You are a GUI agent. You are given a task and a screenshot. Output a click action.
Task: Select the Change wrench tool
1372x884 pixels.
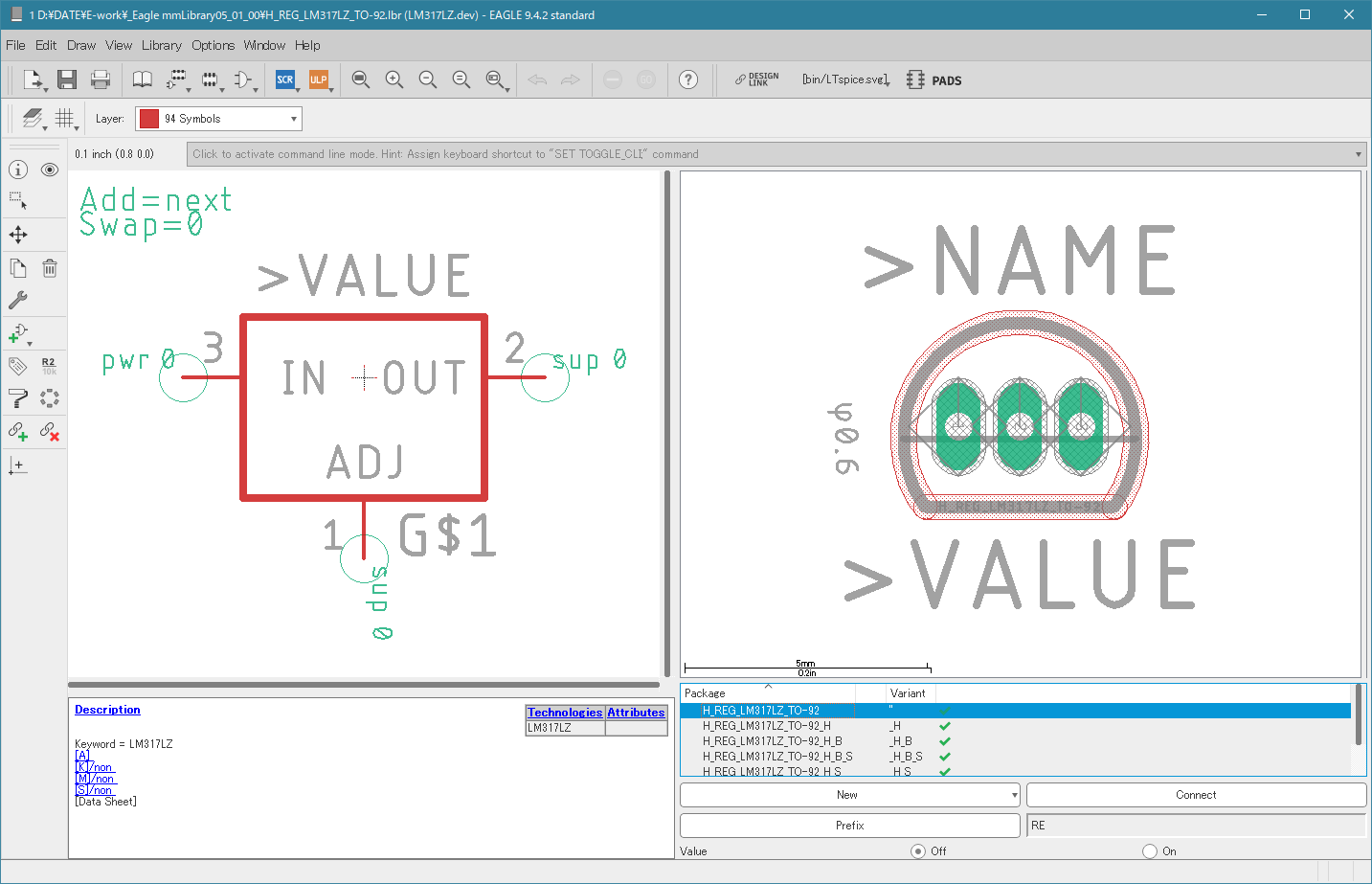tap(18, 301)
